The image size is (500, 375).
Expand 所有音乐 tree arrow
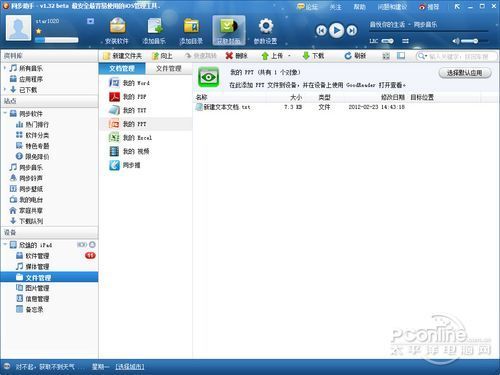(x=5, y=68)
